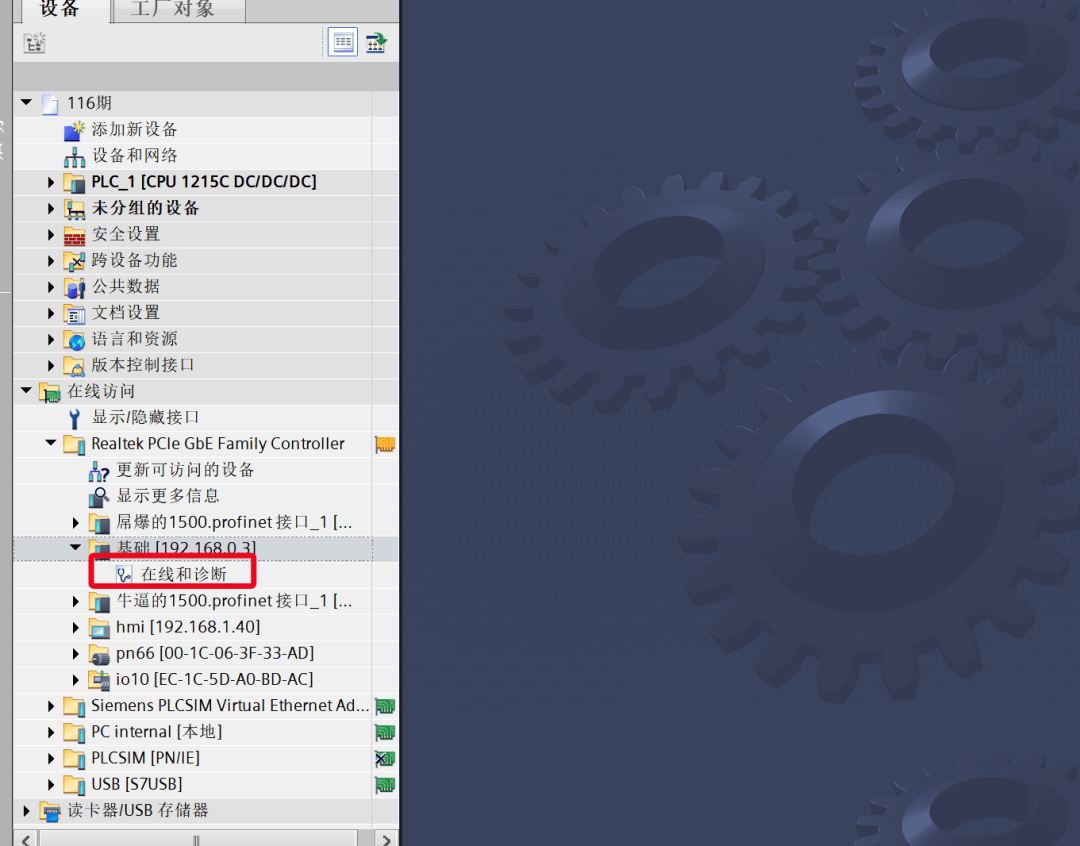
Task: Collapse Realtek PCIe GbE Family Controller
Action: coord(51,443)
